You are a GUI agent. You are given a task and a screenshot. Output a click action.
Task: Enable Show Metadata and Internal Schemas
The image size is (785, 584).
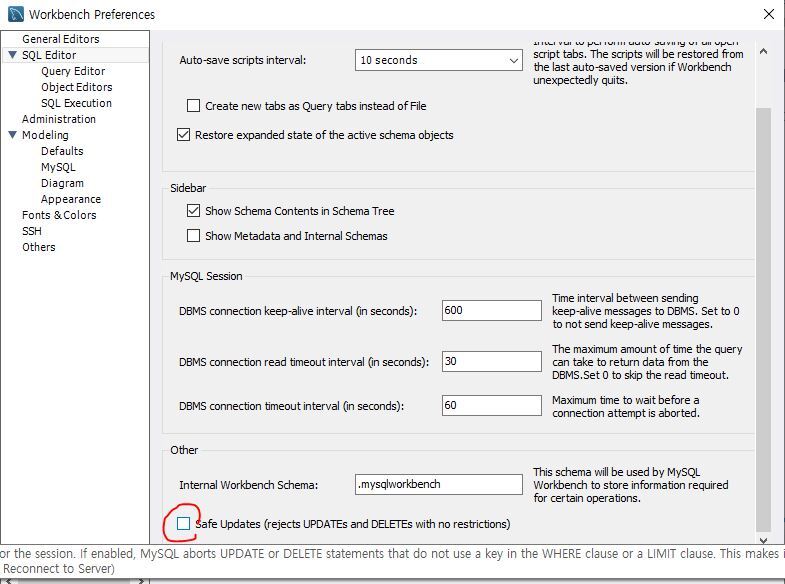[x=193, y=236]
